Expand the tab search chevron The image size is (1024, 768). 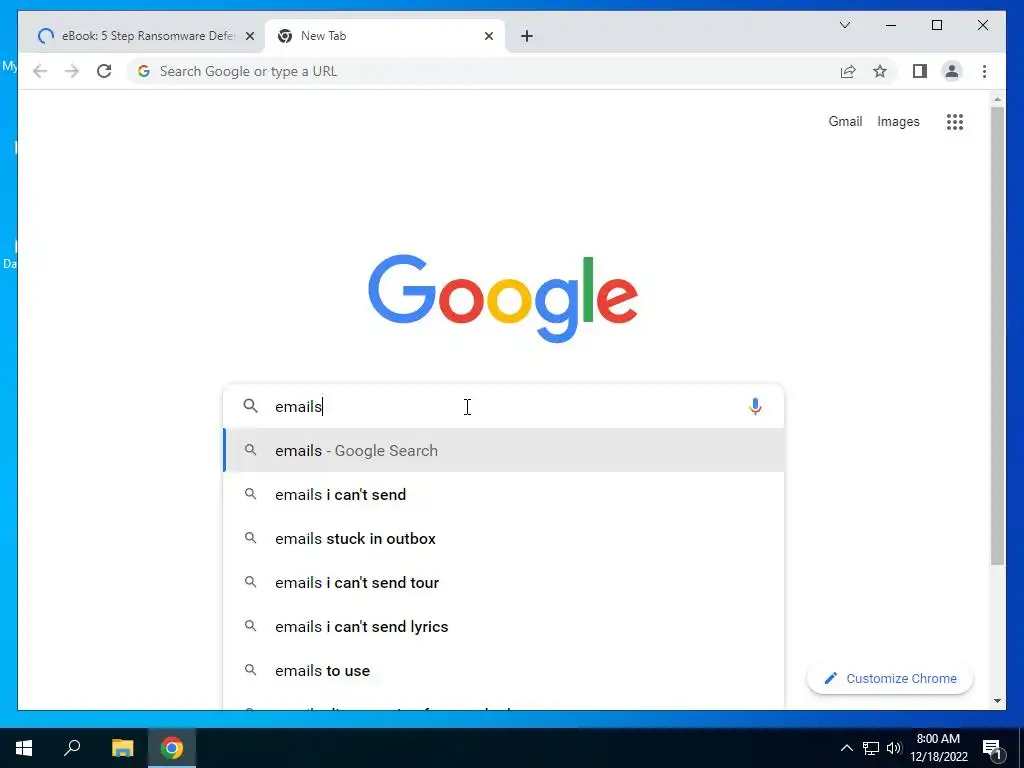[x=844, y=25]
